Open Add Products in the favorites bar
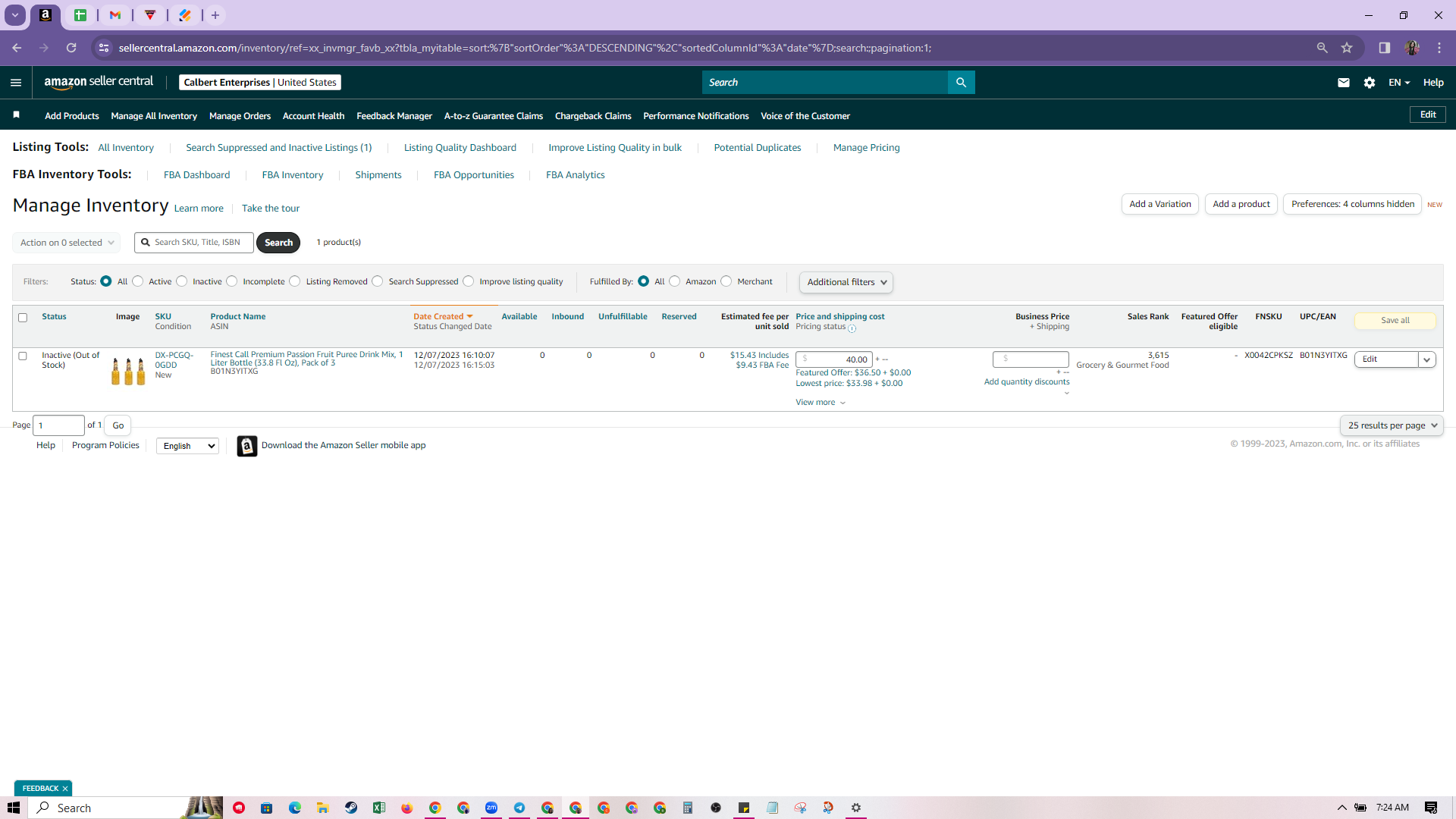 [72, 116]
